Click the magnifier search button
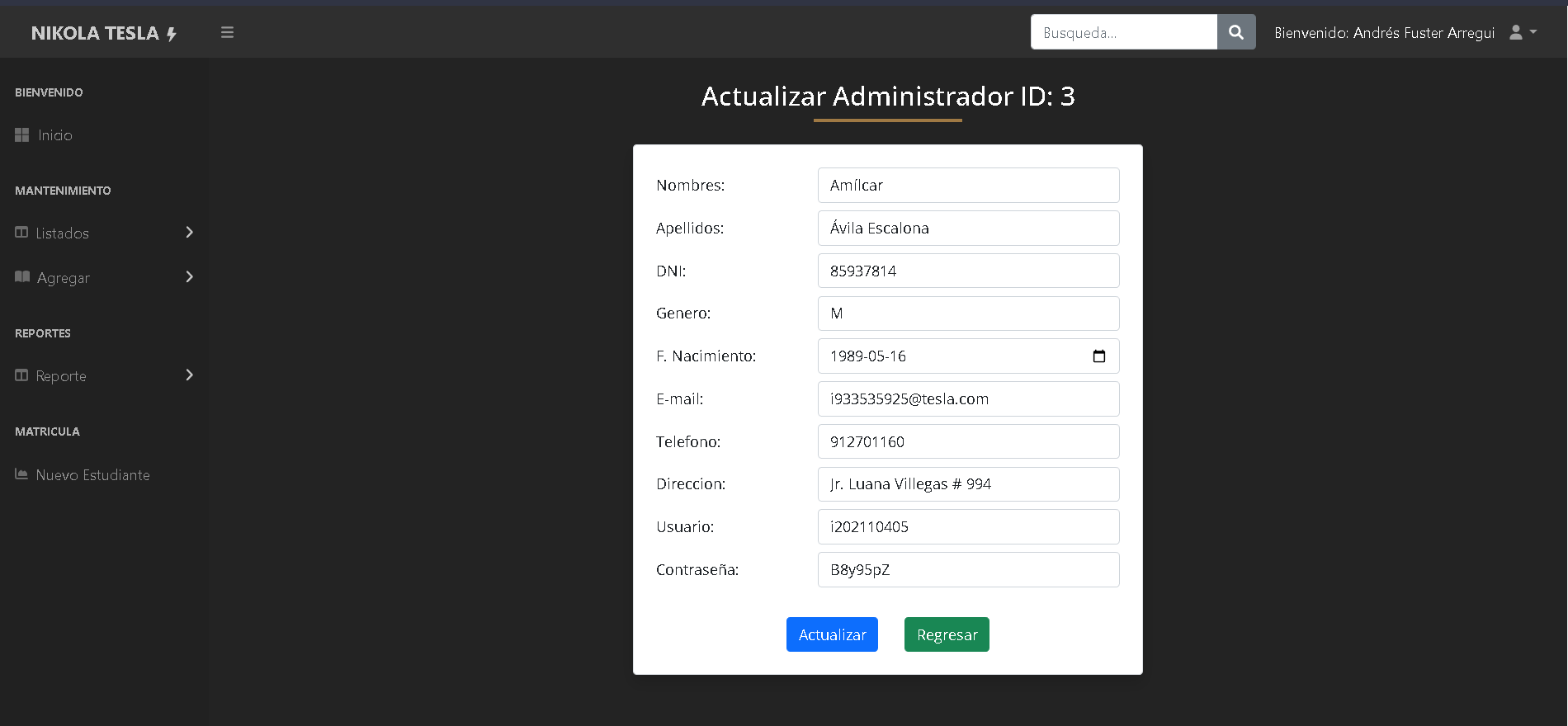Viewport: 1568px width, 726px height. 1236,32
